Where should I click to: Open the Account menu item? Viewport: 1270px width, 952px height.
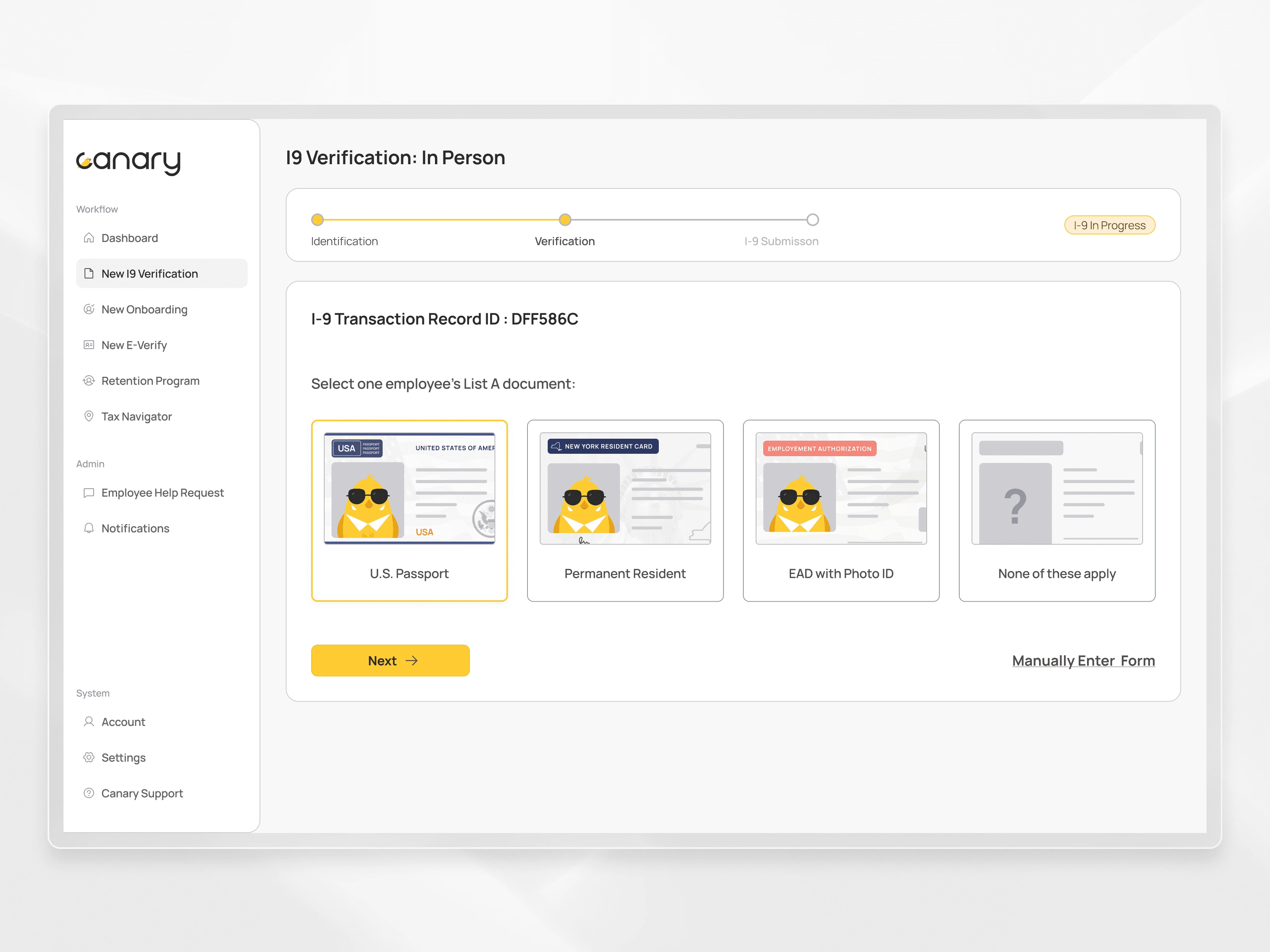pyautogui.click(x=123, y=721)
